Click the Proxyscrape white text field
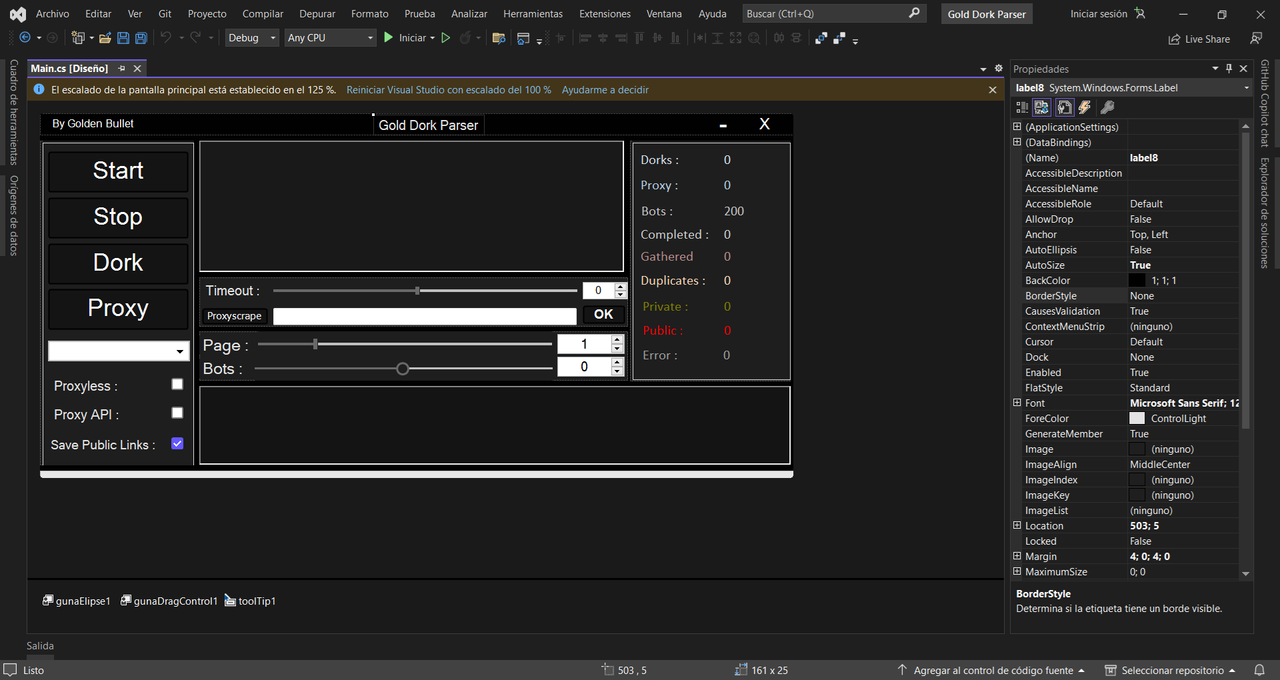Viewport: 1280px width, 680px height. tap(425, 316)
